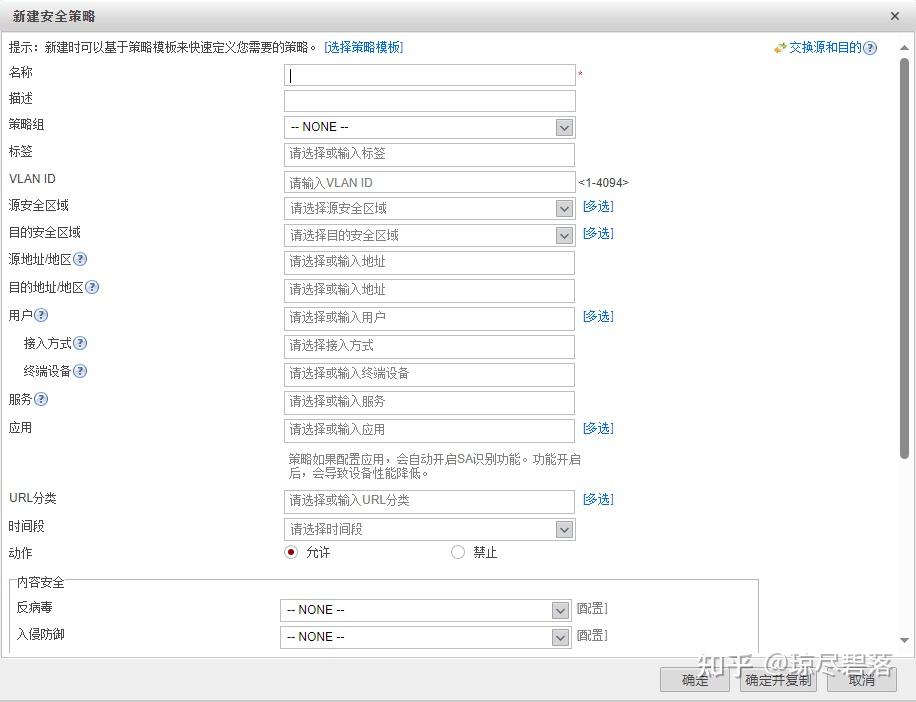Select the 允许 action radio button

291,552
